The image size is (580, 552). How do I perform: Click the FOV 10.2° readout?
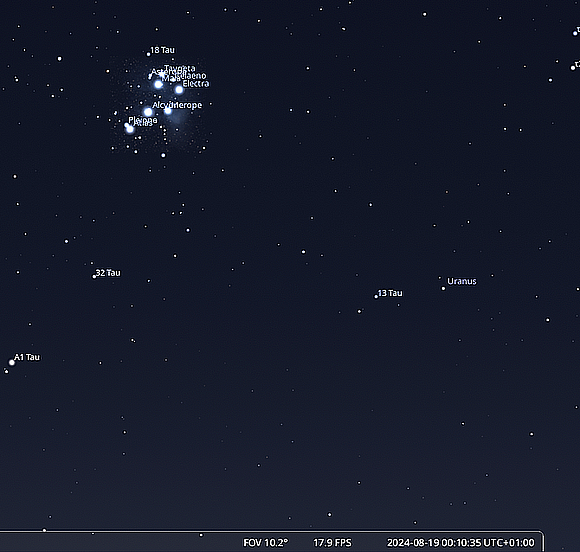click(265, 543)
